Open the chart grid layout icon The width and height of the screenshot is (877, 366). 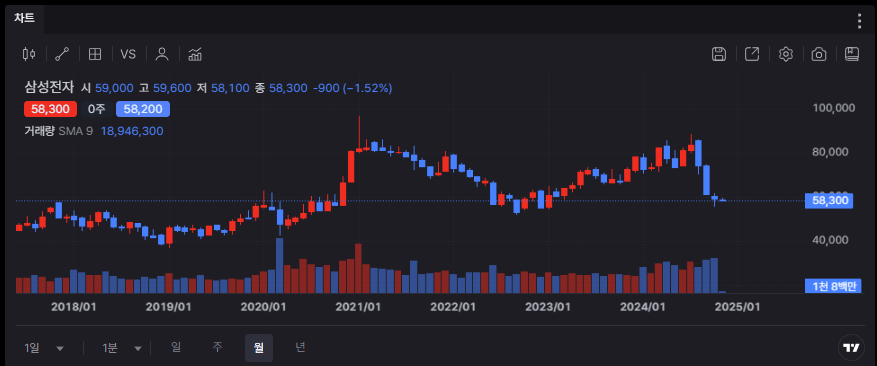click(95, 54)
